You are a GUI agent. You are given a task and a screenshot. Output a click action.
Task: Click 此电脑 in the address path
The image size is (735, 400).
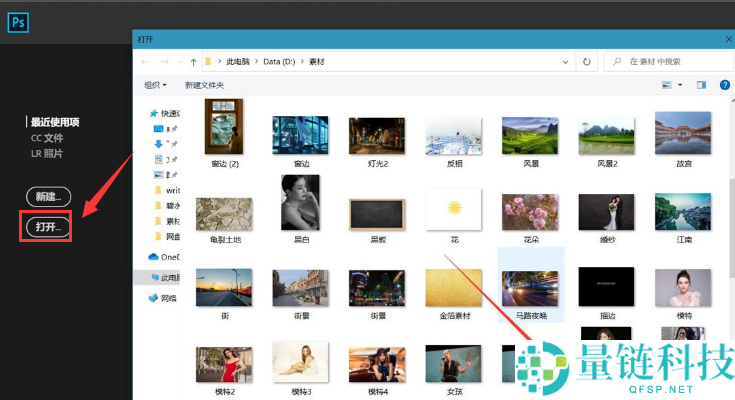click(238, 62)
